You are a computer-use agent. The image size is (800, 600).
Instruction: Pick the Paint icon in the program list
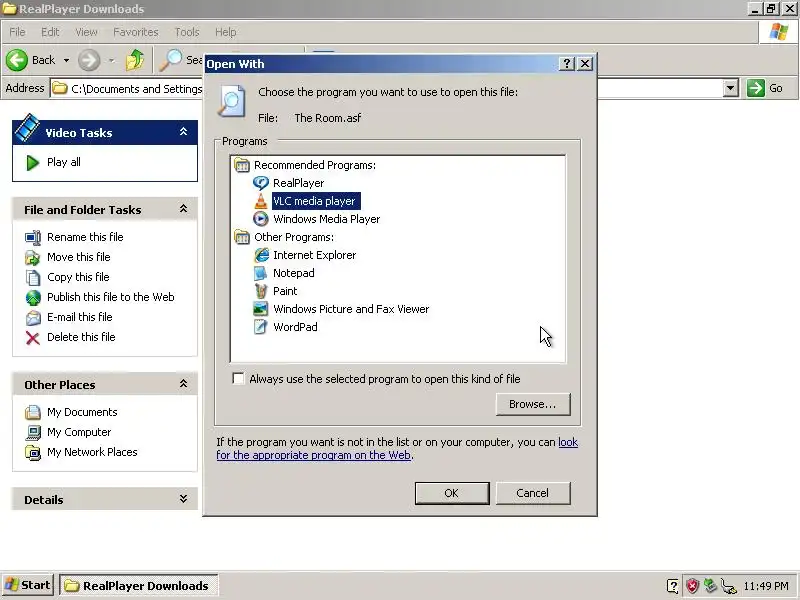(261, 291)
